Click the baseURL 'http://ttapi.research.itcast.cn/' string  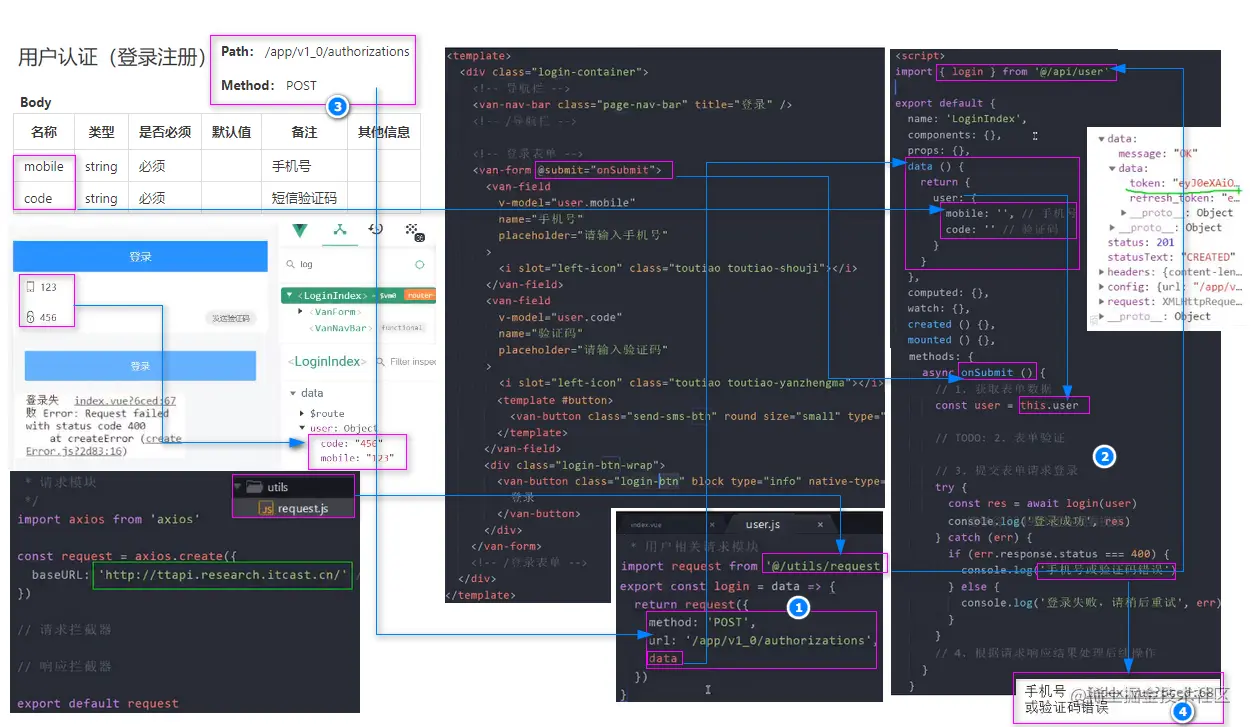(222, 574)
